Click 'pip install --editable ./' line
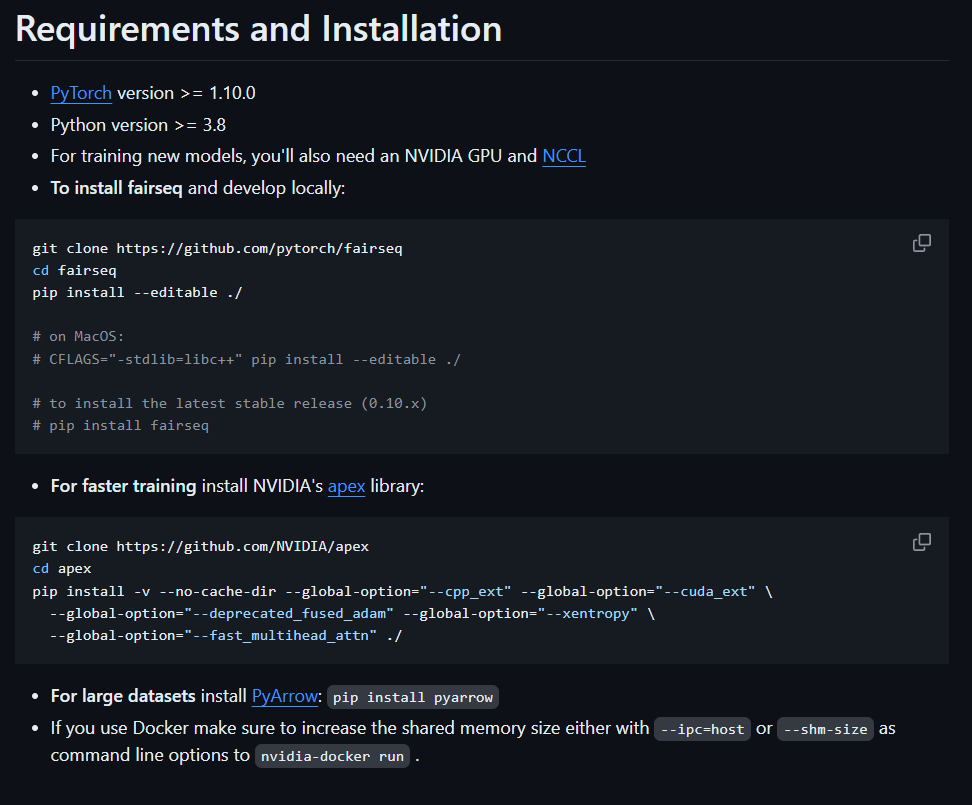 [138, 293]
